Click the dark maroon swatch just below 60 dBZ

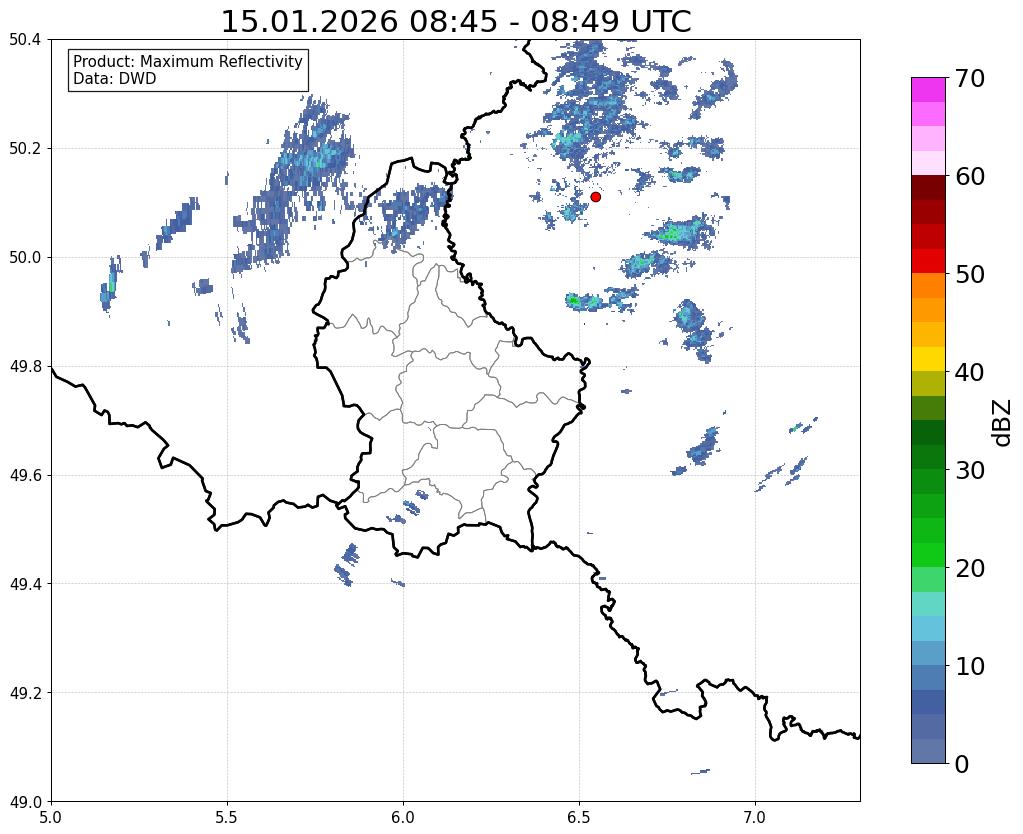point(928,187)
